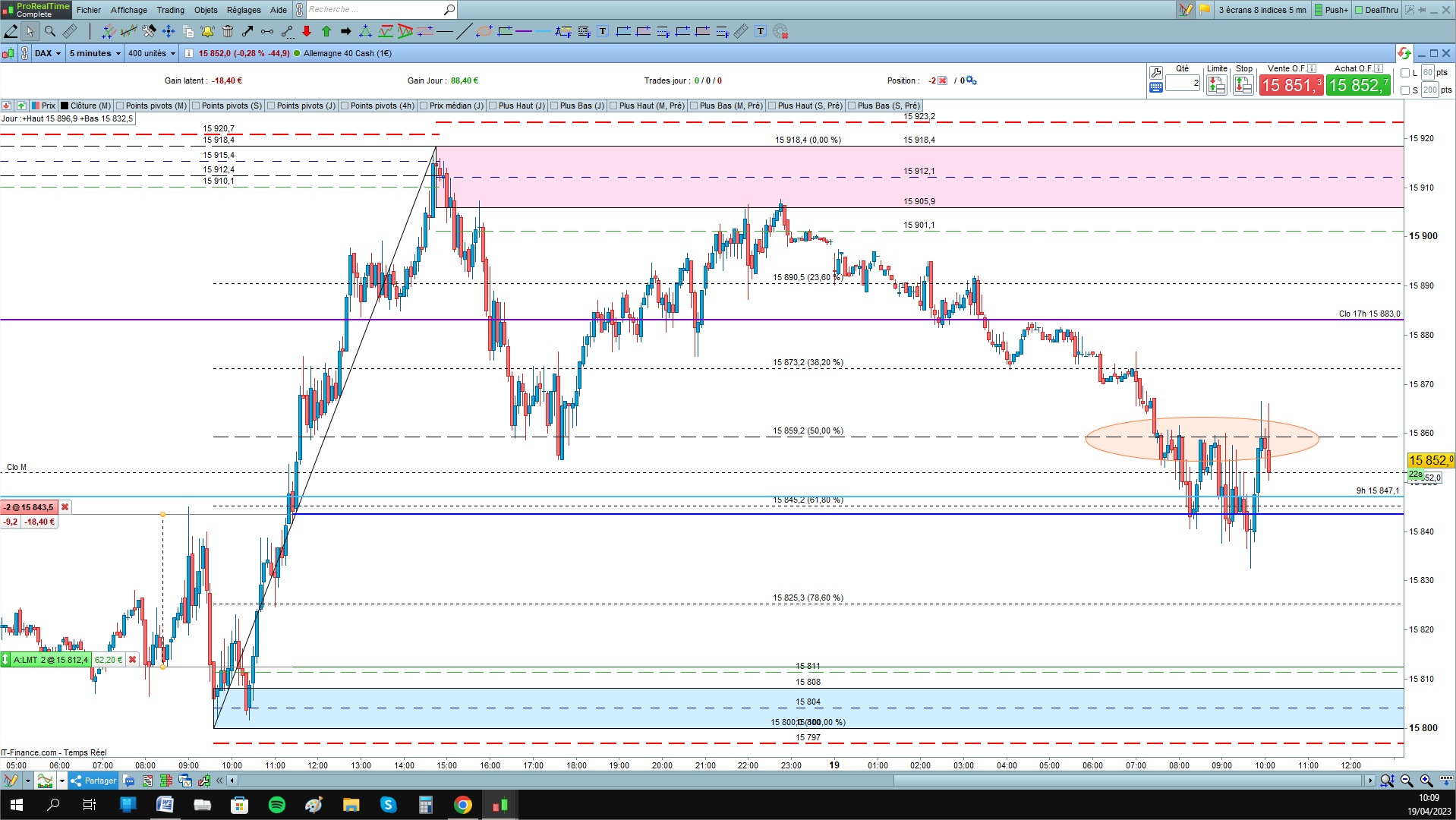Image resolution: width=1456 pixels, height=820 pixels.
Task: Click the order ticket keypad icon
Action: (1155, 87)
